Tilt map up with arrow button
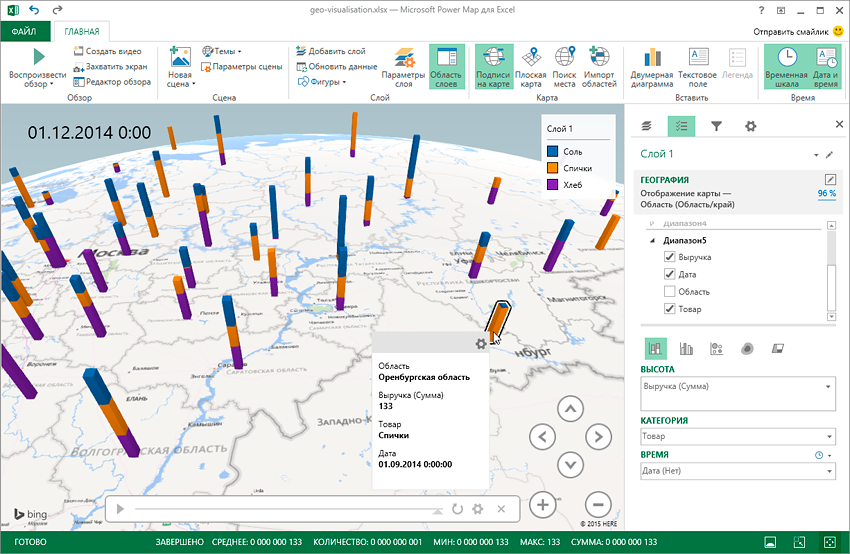This screenshot has height=554, width=850. click(x=570, y=409)
